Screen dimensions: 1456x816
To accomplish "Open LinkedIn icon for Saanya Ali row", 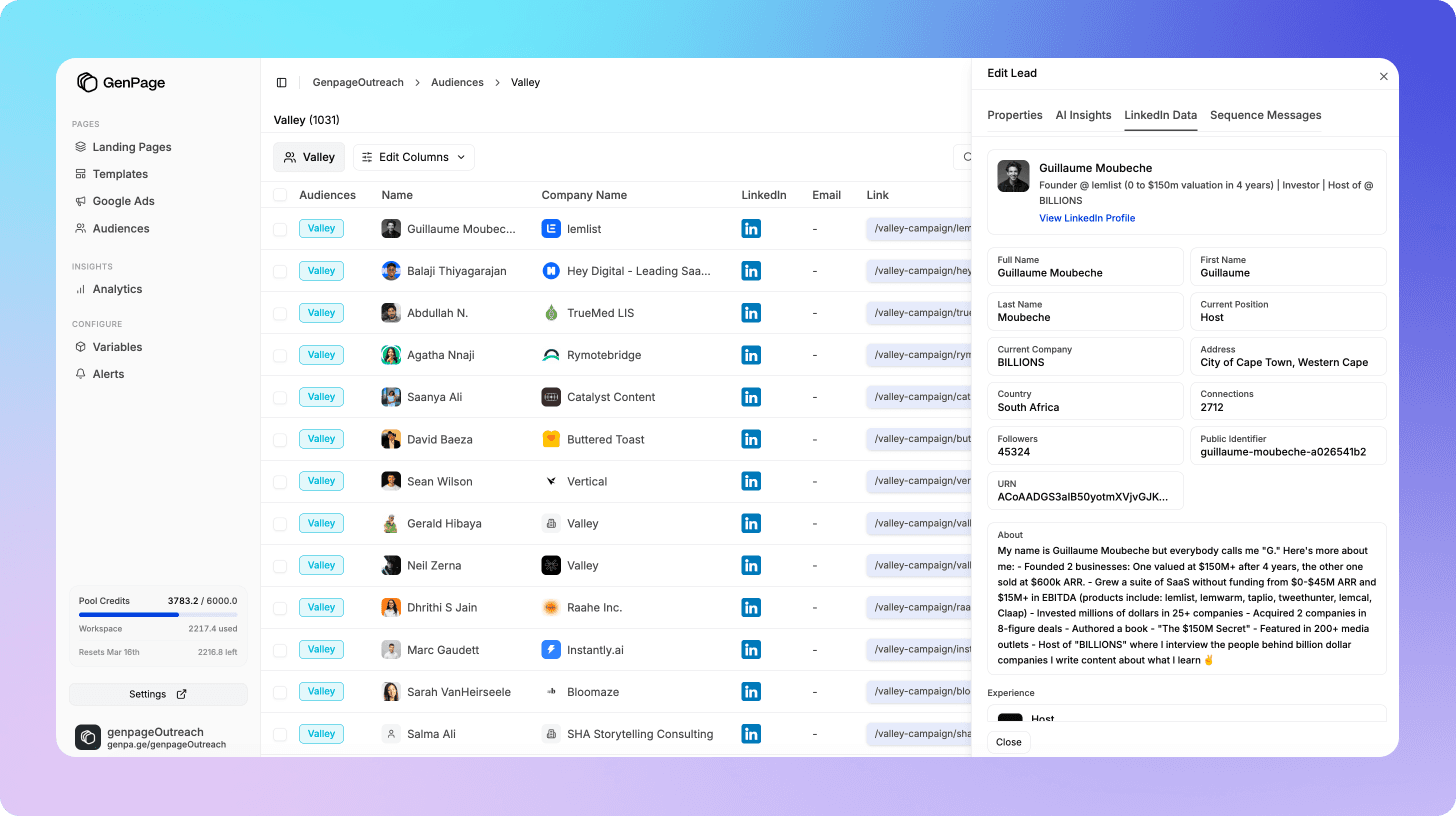I will pos(751,397).
